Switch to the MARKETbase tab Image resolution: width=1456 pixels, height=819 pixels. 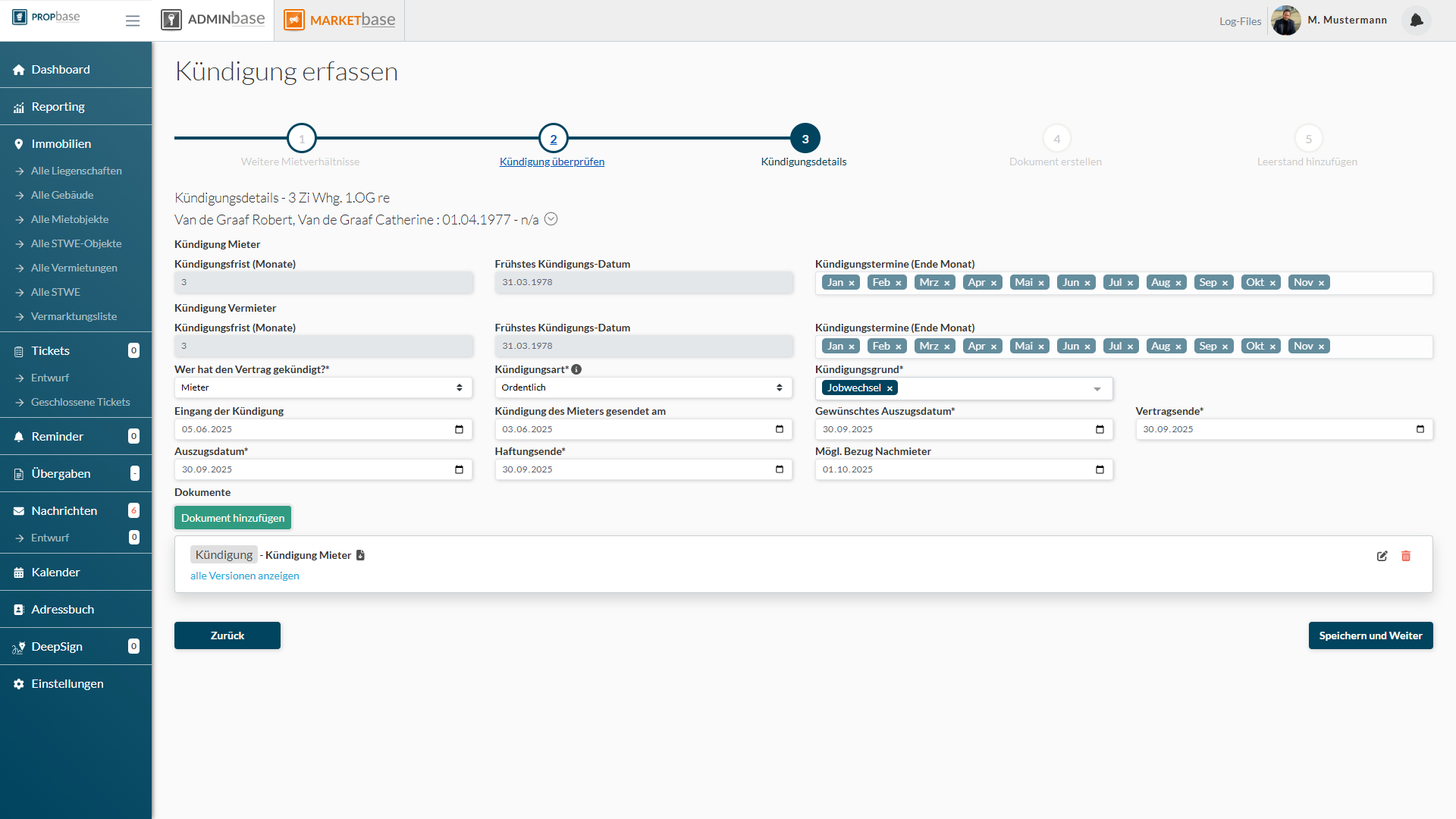(x=340, y=20)
